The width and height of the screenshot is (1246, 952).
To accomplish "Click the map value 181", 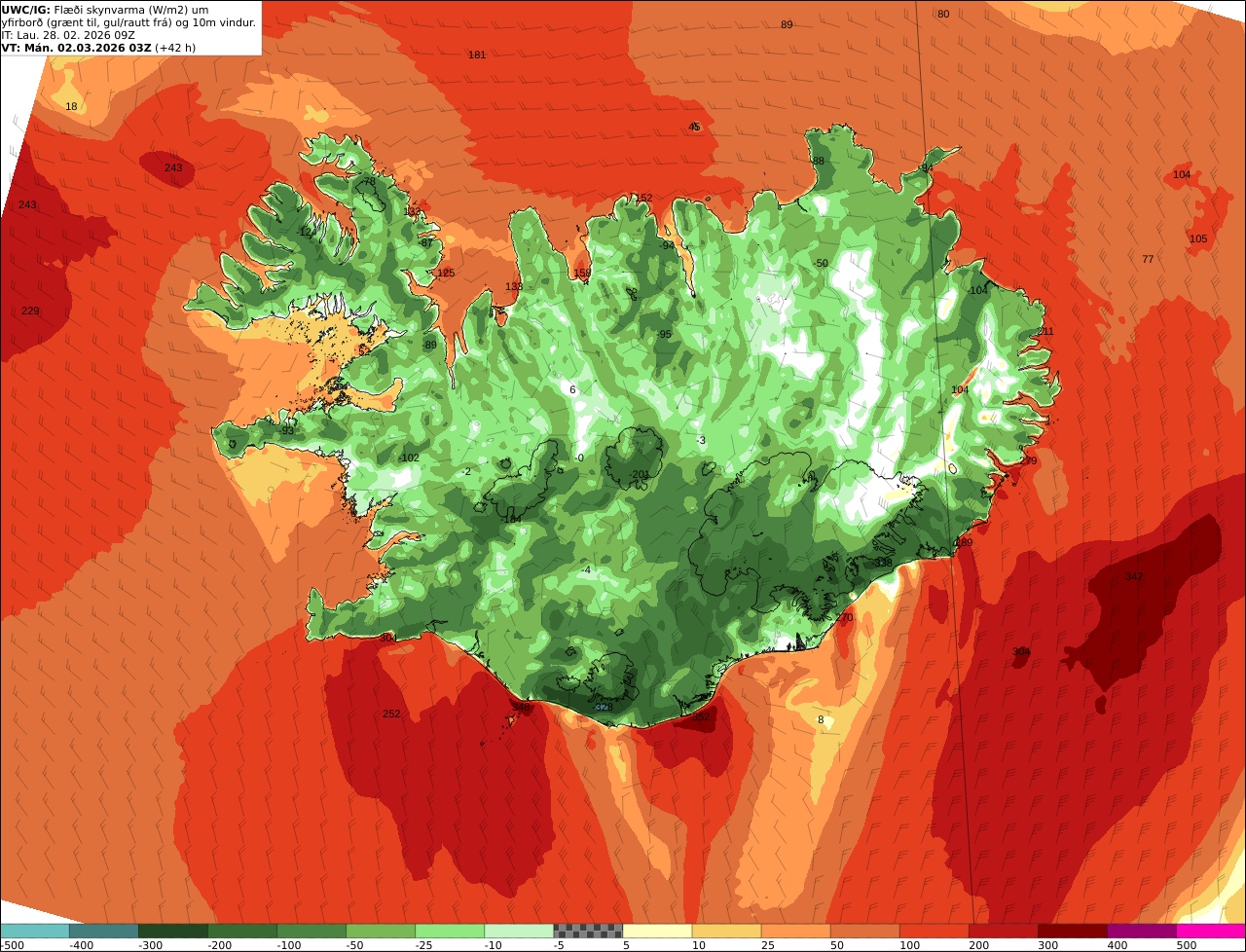I will coord(477,55).
